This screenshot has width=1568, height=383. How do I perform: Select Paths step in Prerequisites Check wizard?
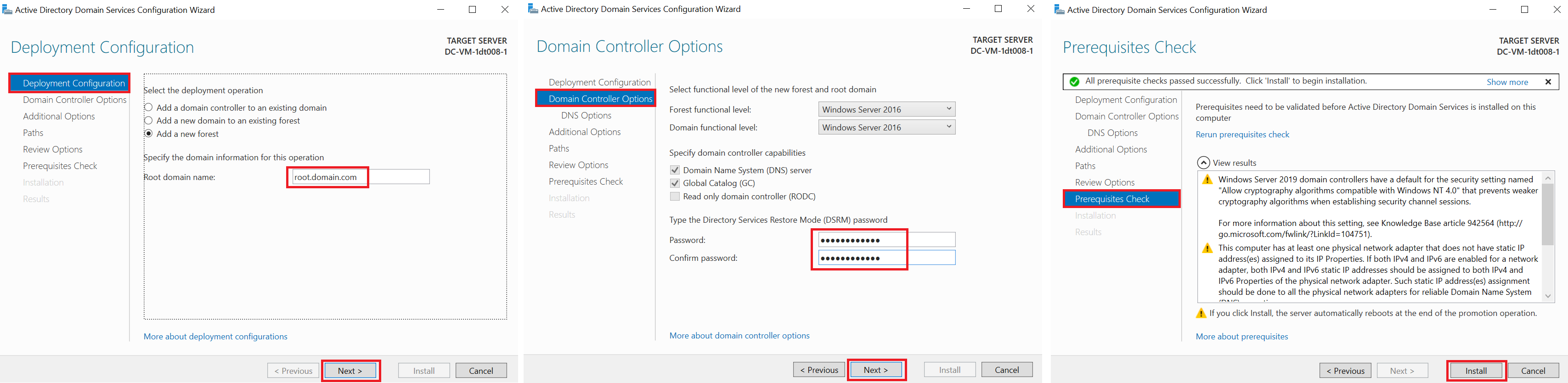click(1085, 166)
